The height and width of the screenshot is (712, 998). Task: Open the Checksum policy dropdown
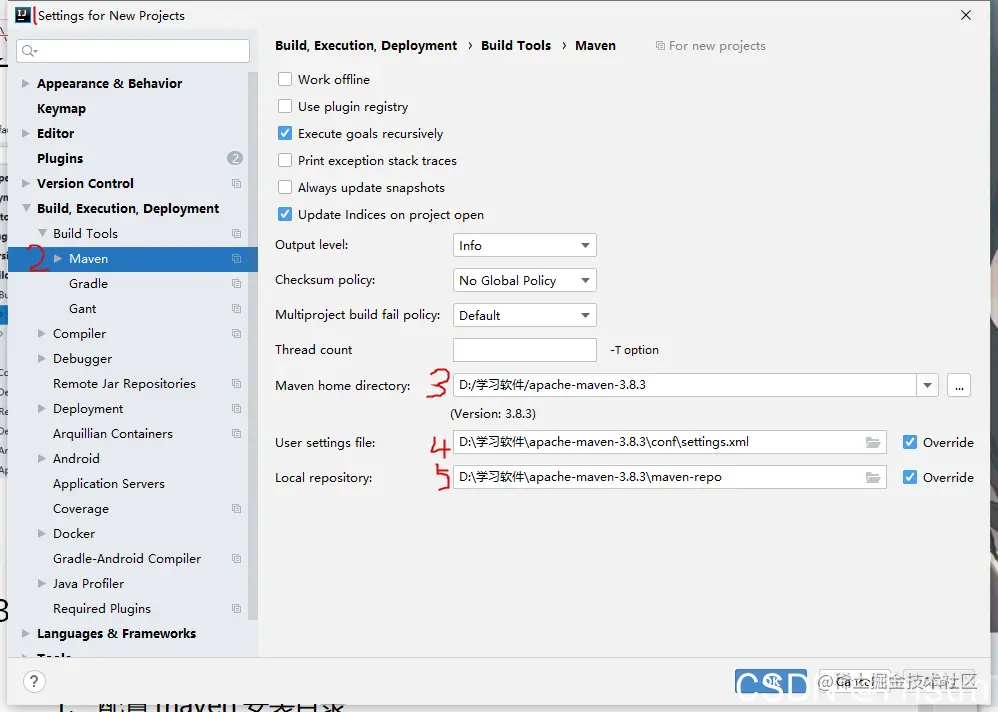[524, 281]
